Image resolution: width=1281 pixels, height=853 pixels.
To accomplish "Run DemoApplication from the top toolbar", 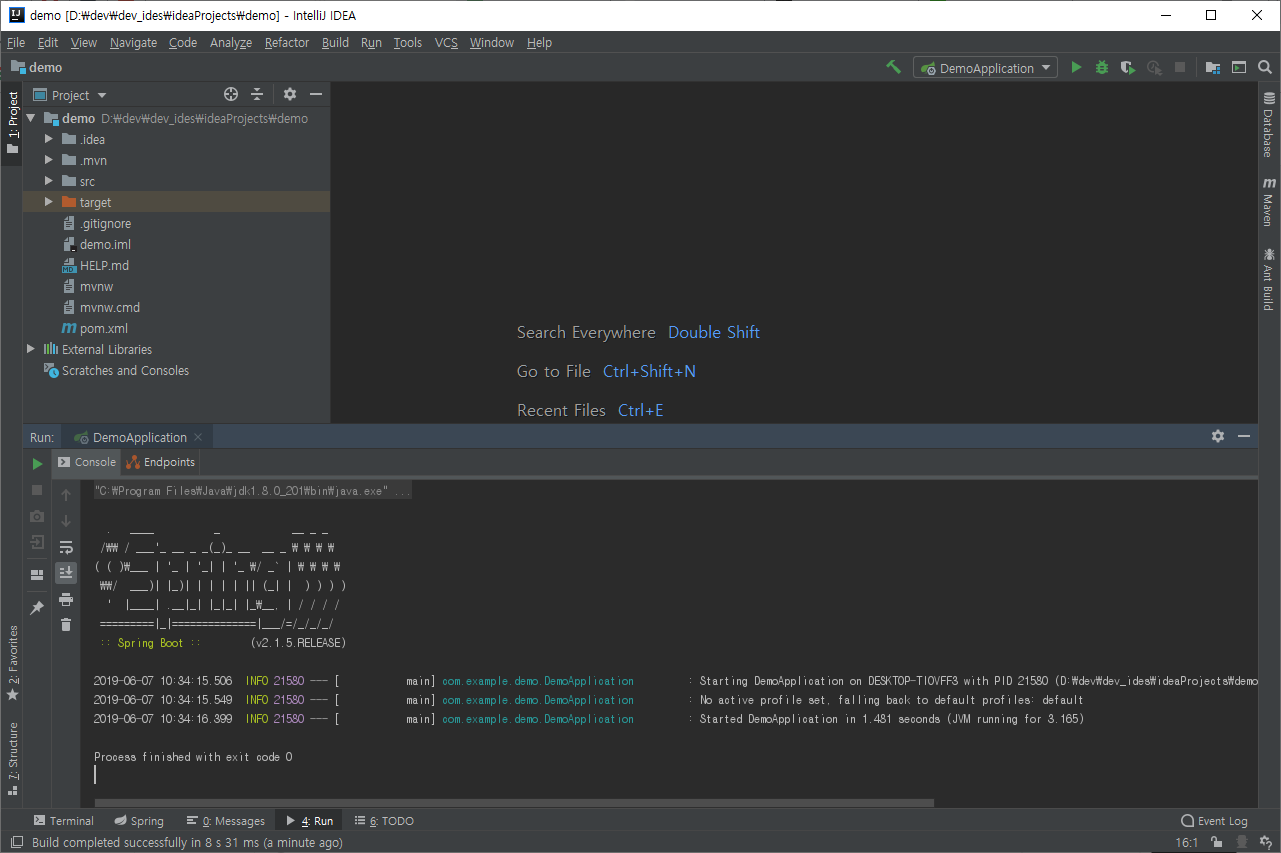I will pos(1076,67).
